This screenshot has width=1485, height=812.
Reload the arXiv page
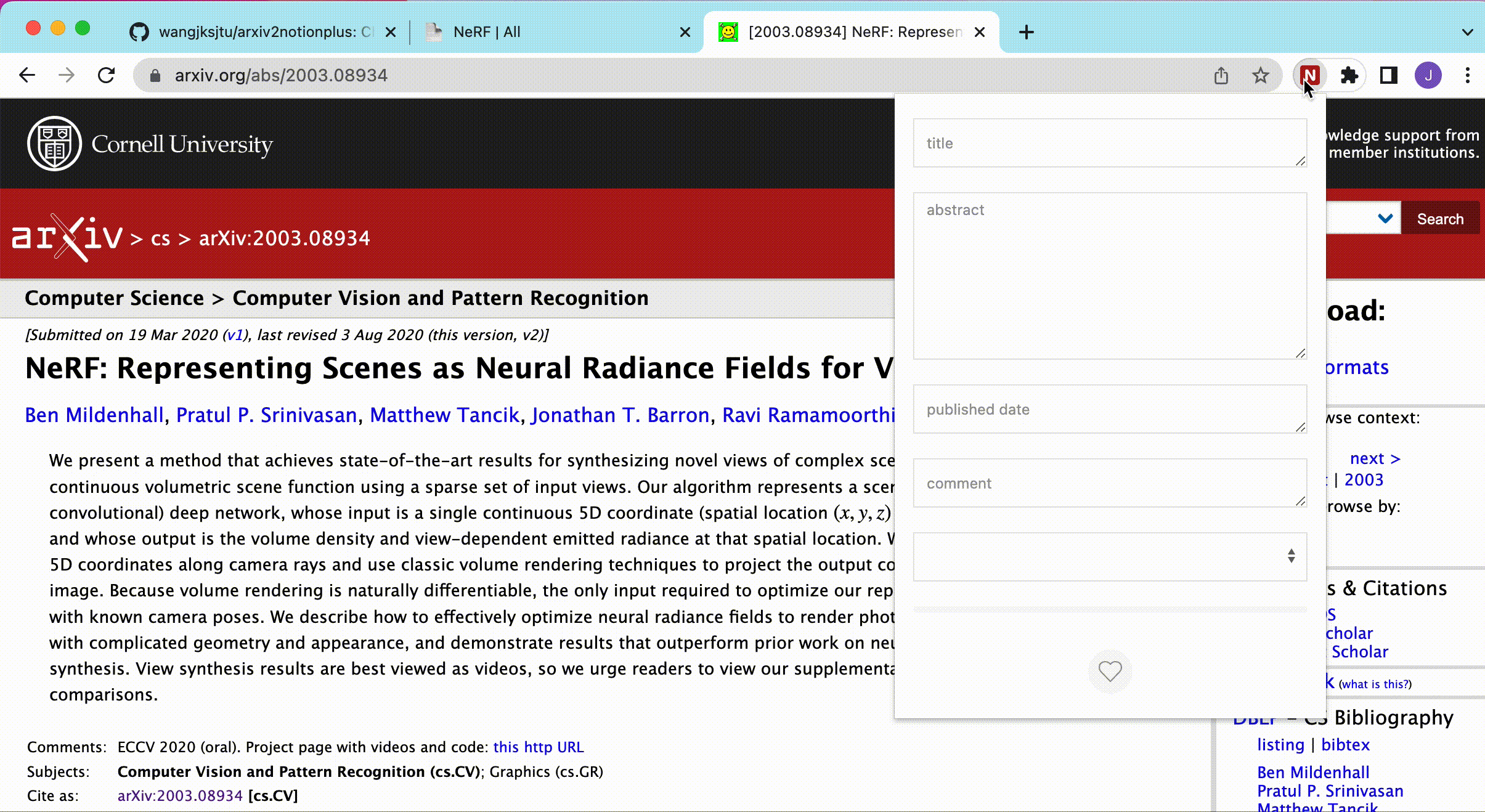point(107,75)
